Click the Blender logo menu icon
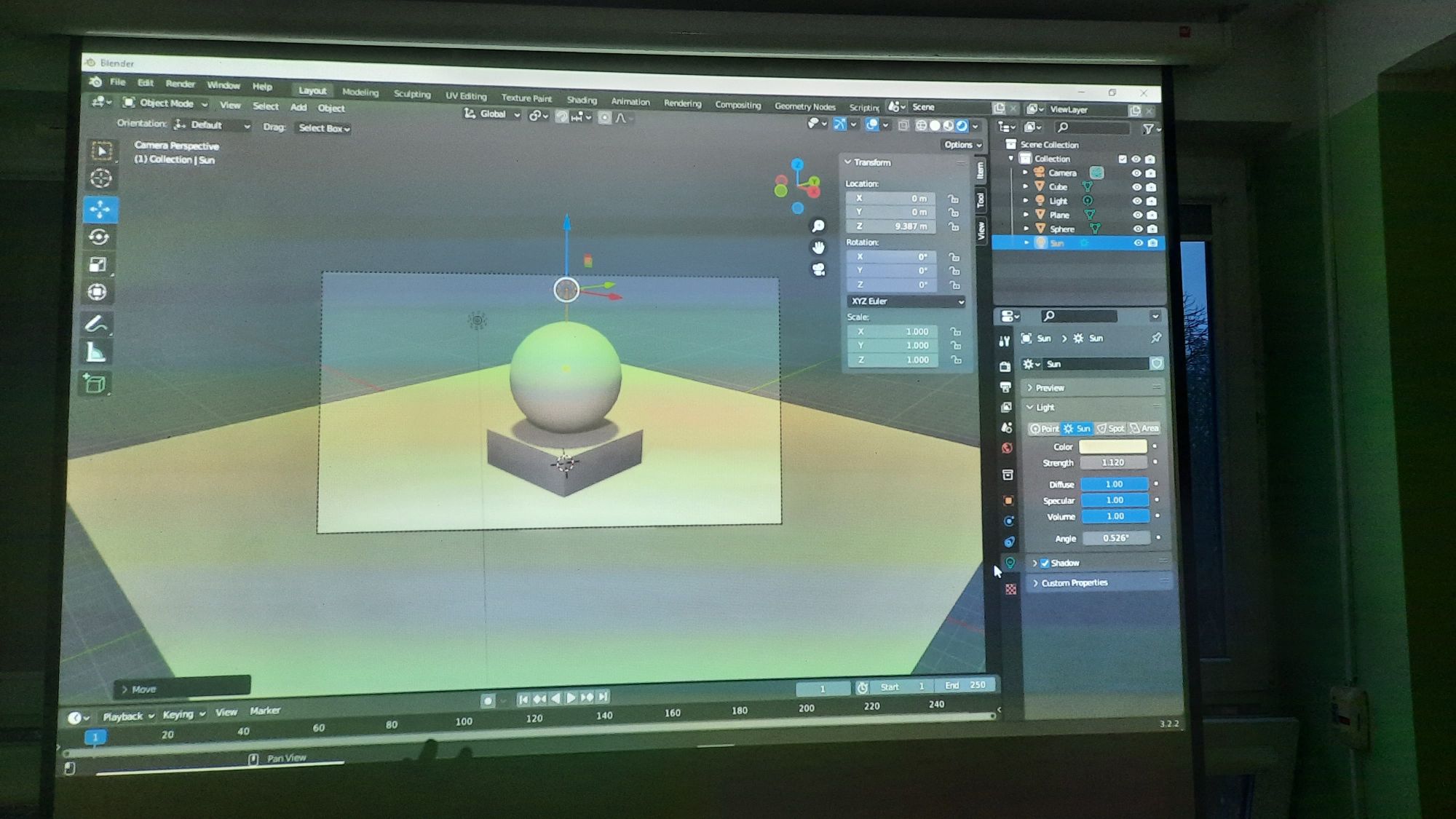Viewport: 1456px width, 819px height. click(x=95, y=82)
